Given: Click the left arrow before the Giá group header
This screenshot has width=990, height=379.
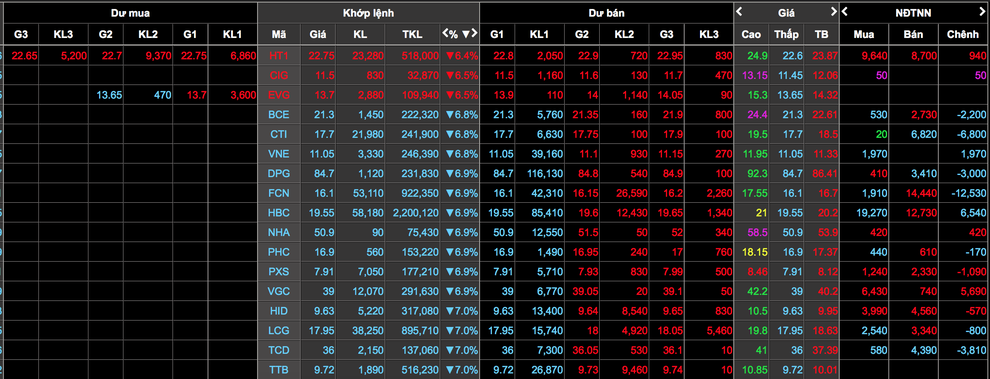Looking at the screenshot, I should 740,11.
